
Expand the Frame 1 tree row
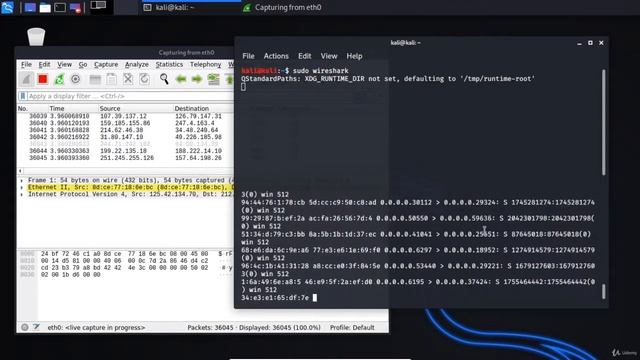tap(22, 180)
